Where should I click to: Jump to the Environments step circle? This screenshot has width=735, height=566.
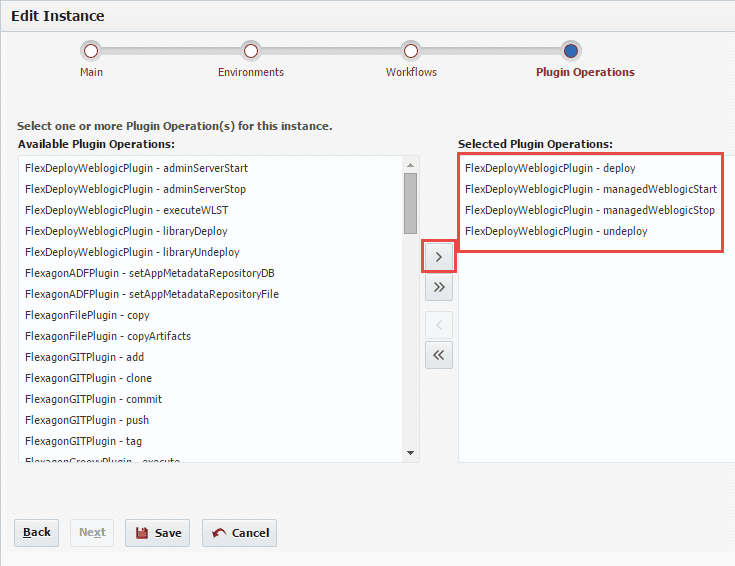click(x=251, y=51)
